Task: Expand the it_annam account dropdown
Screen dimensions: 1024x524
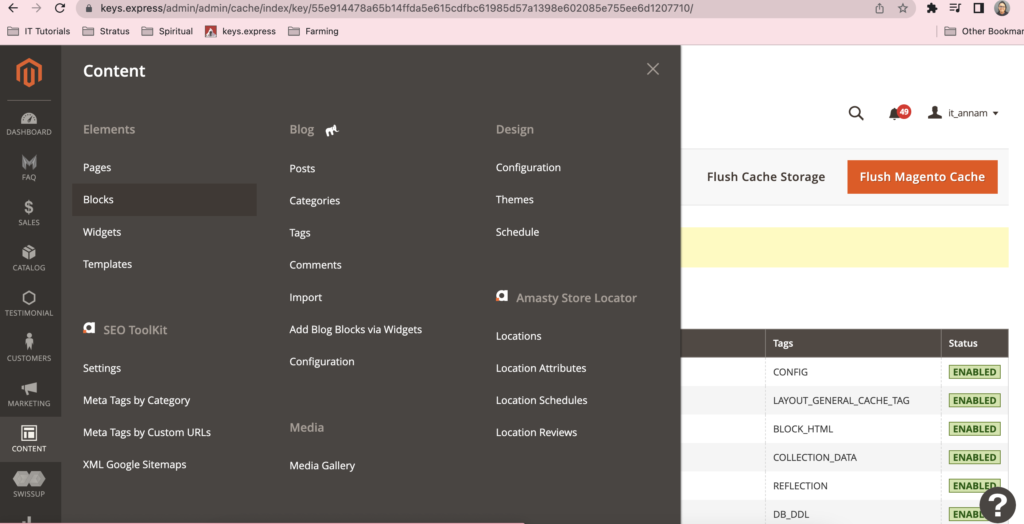Action: [964, 113]
